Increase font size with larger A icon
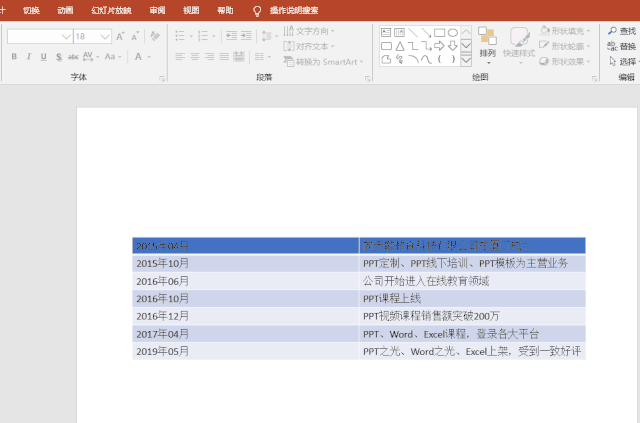 coord(120,36)
